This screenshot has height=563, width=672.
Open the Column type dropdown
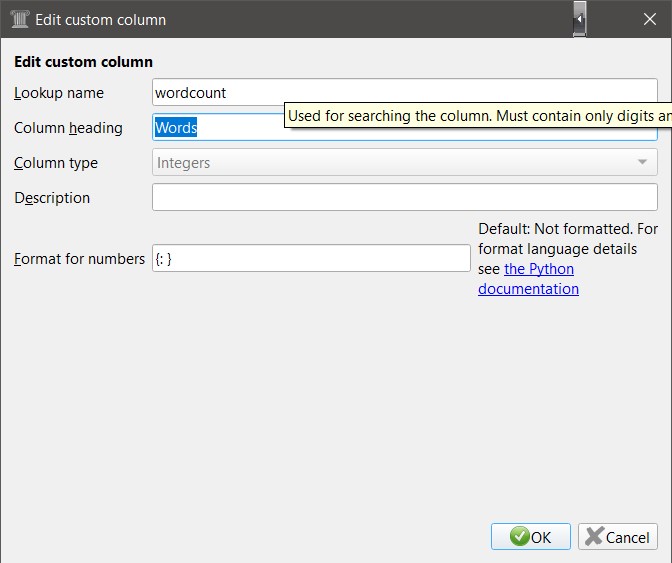click(x=404, y=163)
